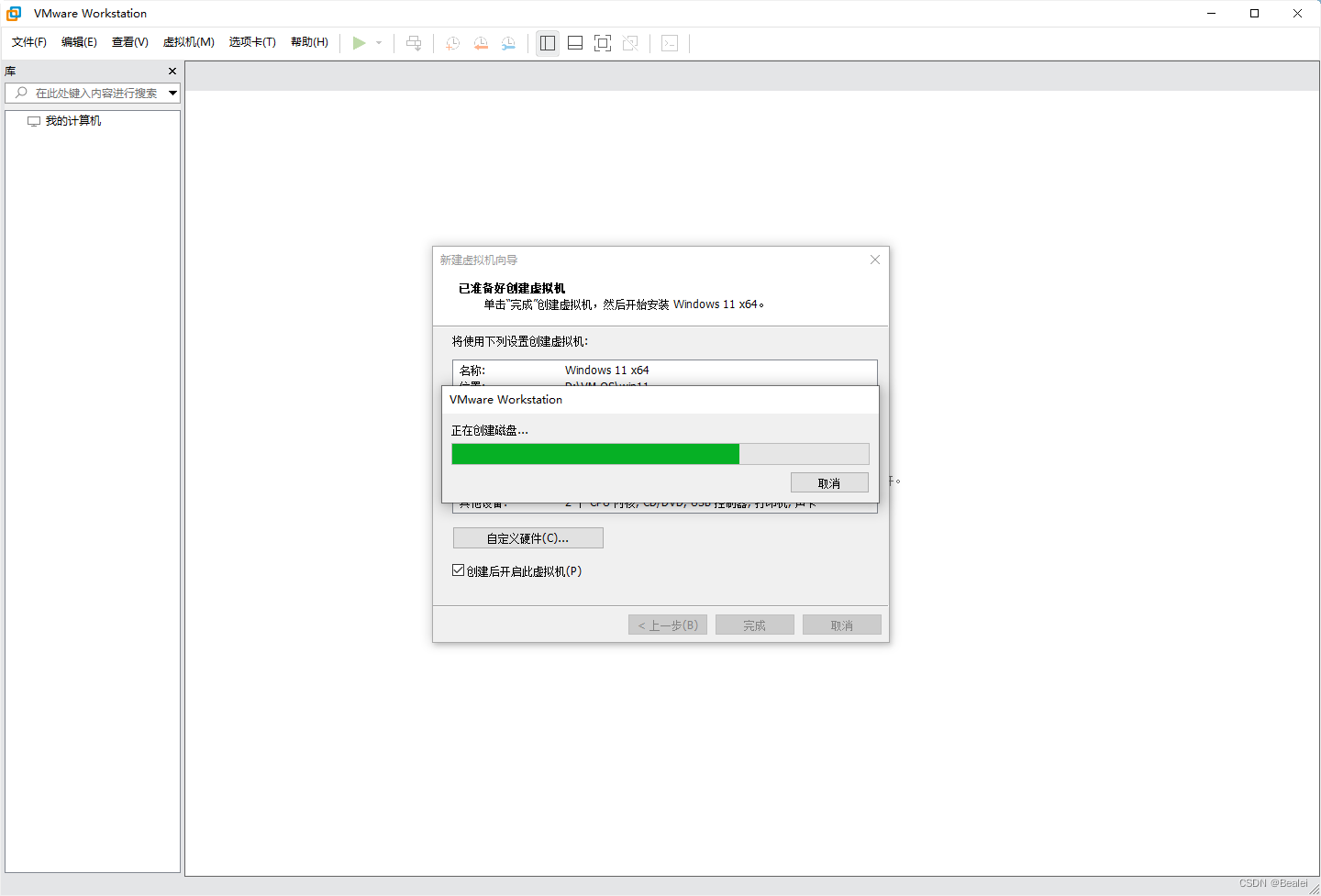Open the library search dropdown arrow
Image resolution: width=1321 pixels, height=896 pixels.
pos(172,93)
